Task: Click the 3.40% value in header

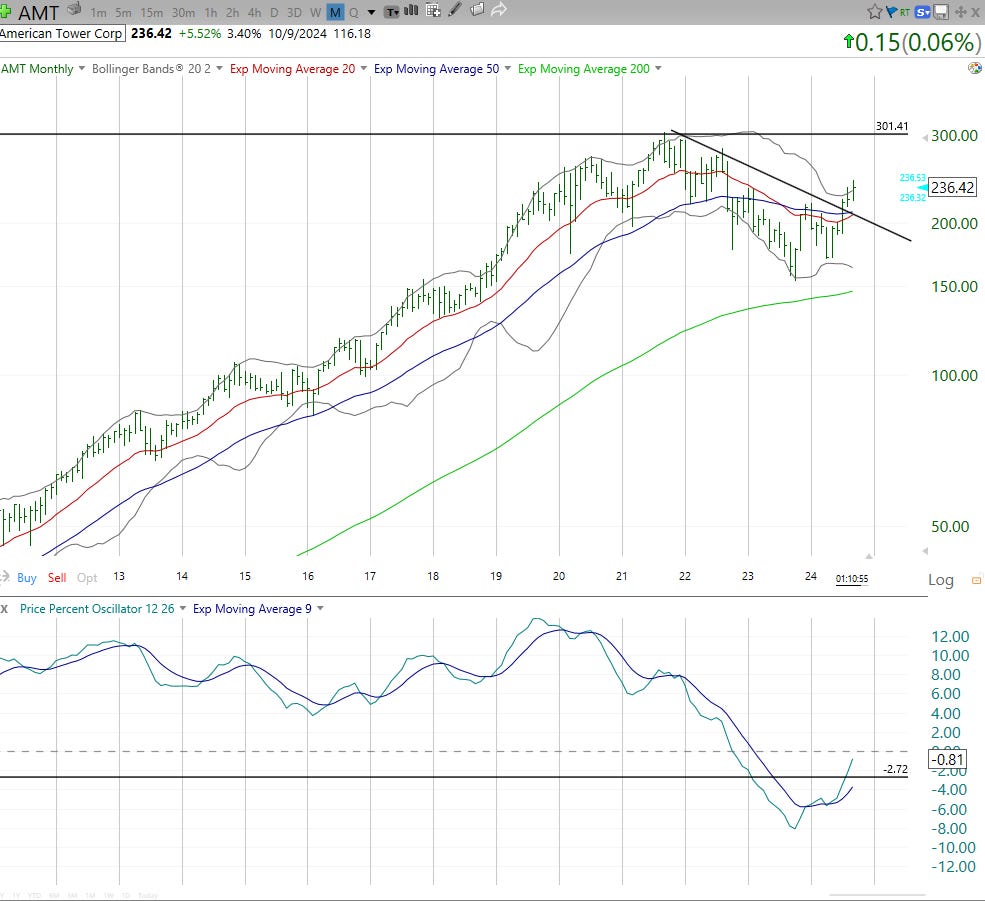Action: [x=244, y=33]
